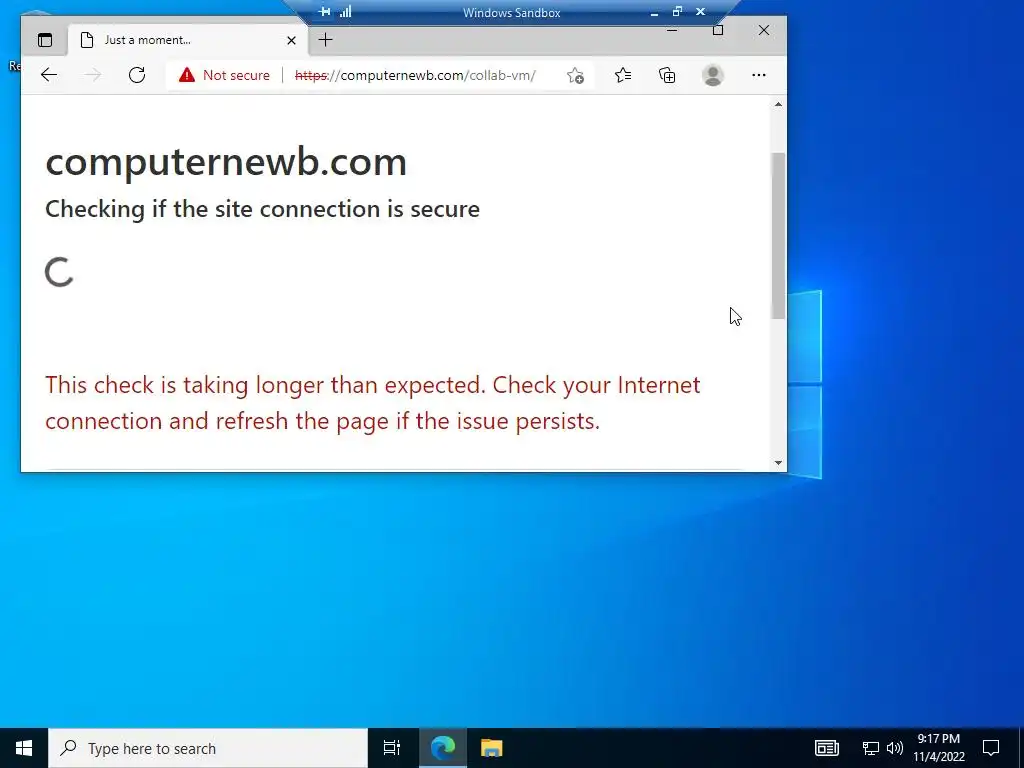This screenshot has height=768, width=1024.
Task: Click the computernewb.com heading text
Action: (x=226, y=161)
